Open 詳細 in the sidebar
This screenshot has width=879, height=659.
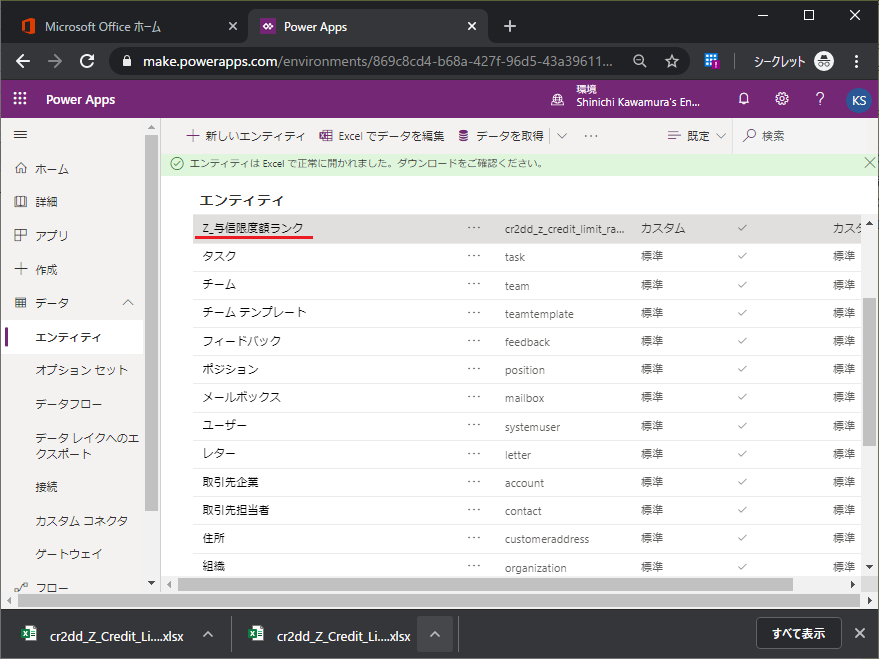click(x=46, y=202)
